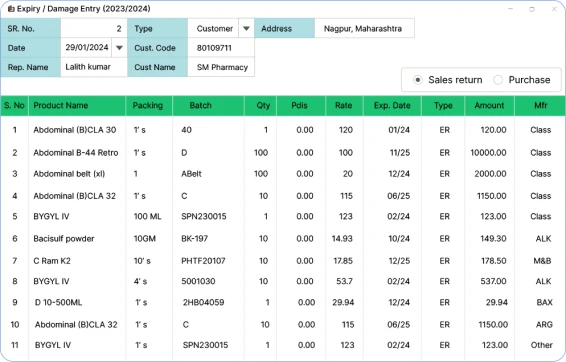Click amount cell 178.50

(493, 261)
